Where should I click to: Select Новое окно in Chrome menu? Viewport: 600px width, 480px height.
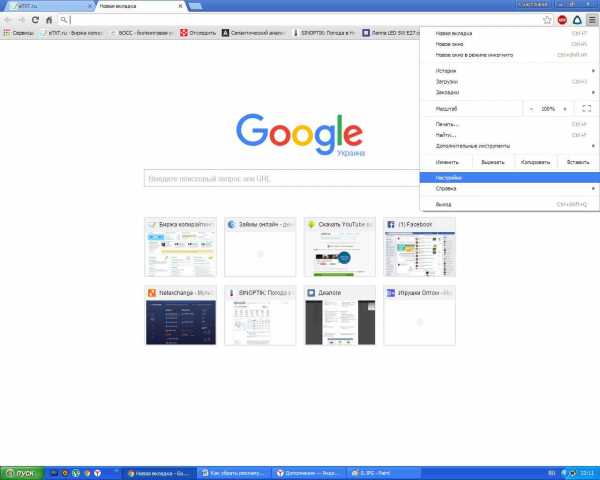tap(509, 44)
